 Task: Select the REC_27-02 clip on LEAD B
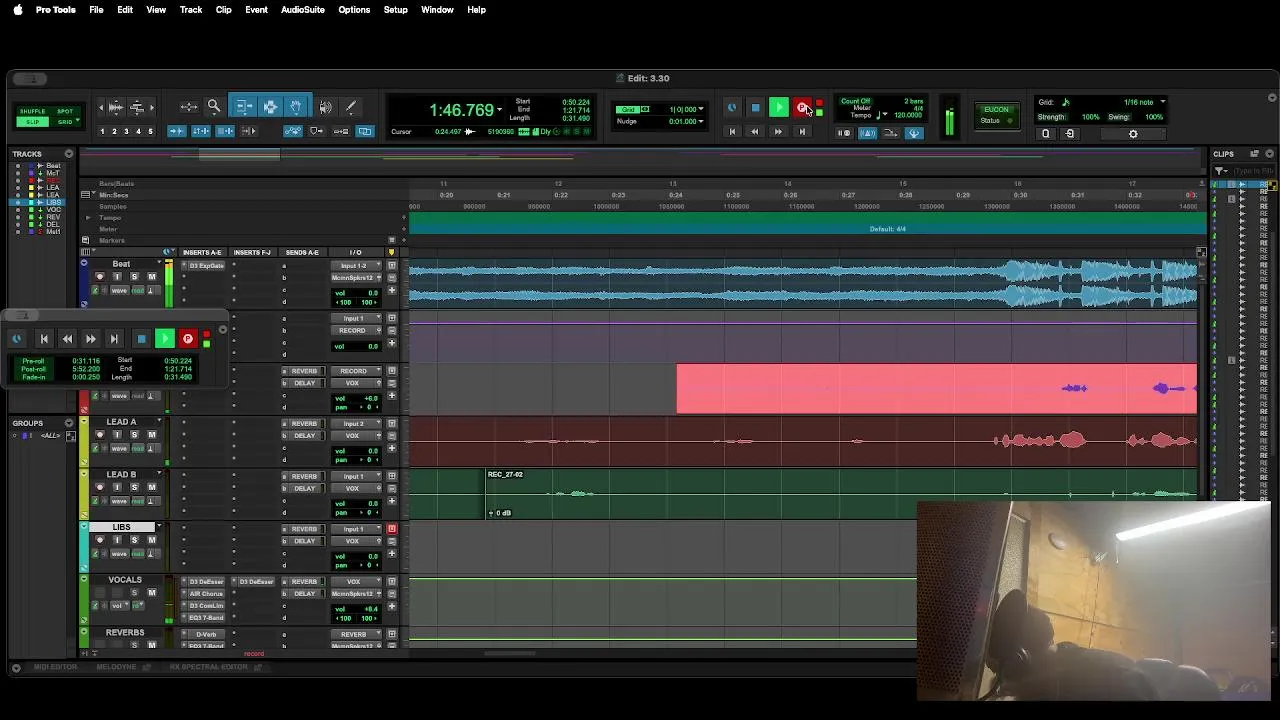click(x=840, y=494)
